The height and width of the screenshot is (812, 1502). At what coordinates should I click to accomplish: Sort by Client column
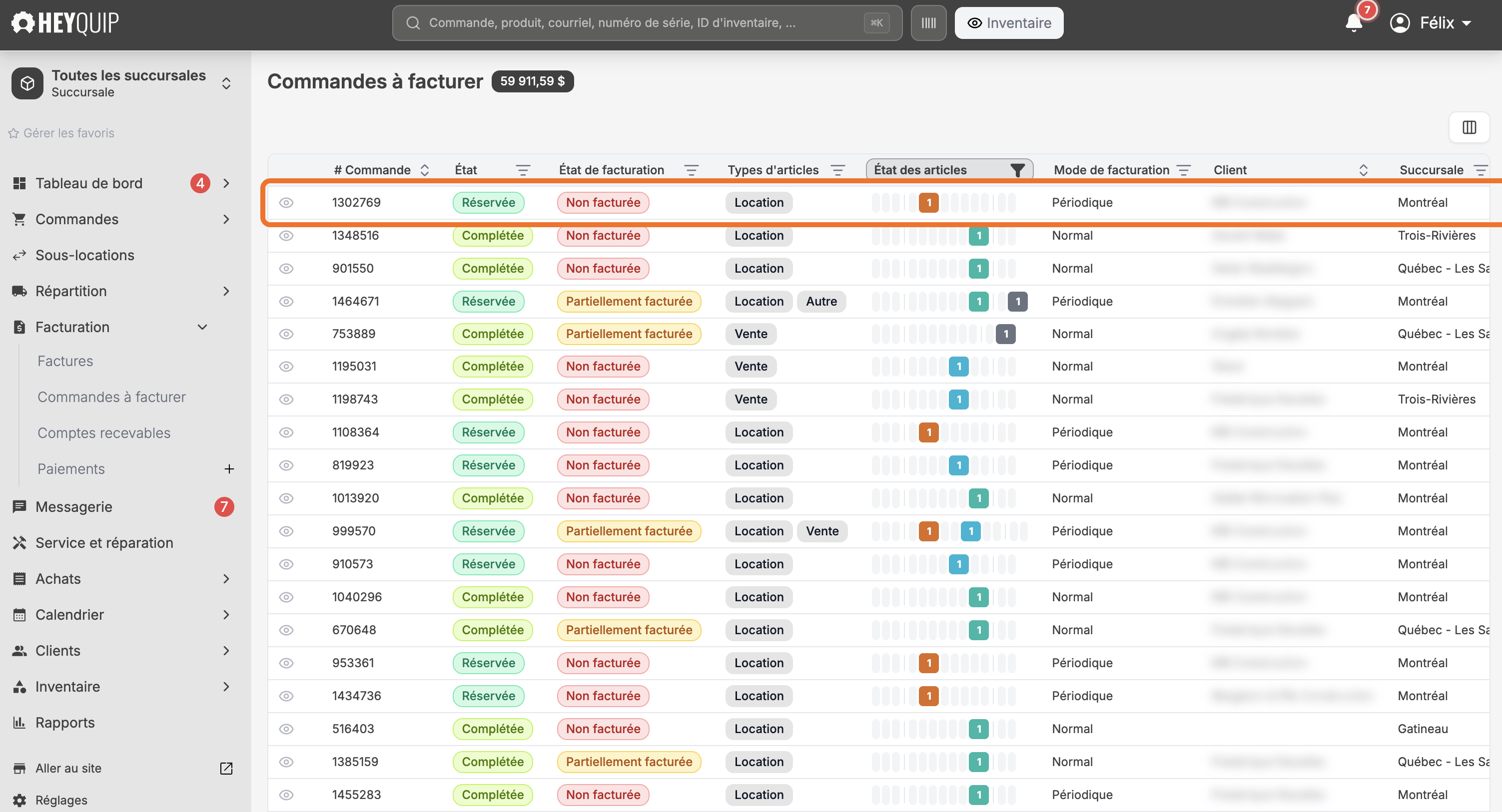[x=1363, y=170]
